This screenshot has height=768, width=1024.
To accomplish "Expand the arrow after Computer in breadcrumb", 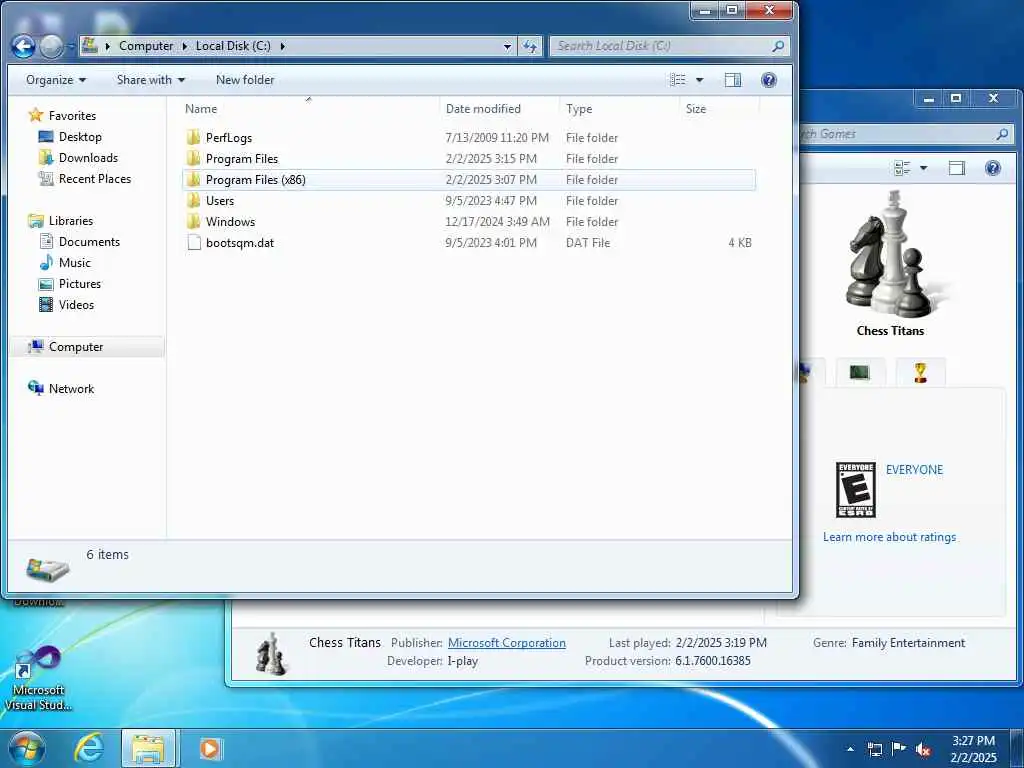I will (x=185, y=46).
